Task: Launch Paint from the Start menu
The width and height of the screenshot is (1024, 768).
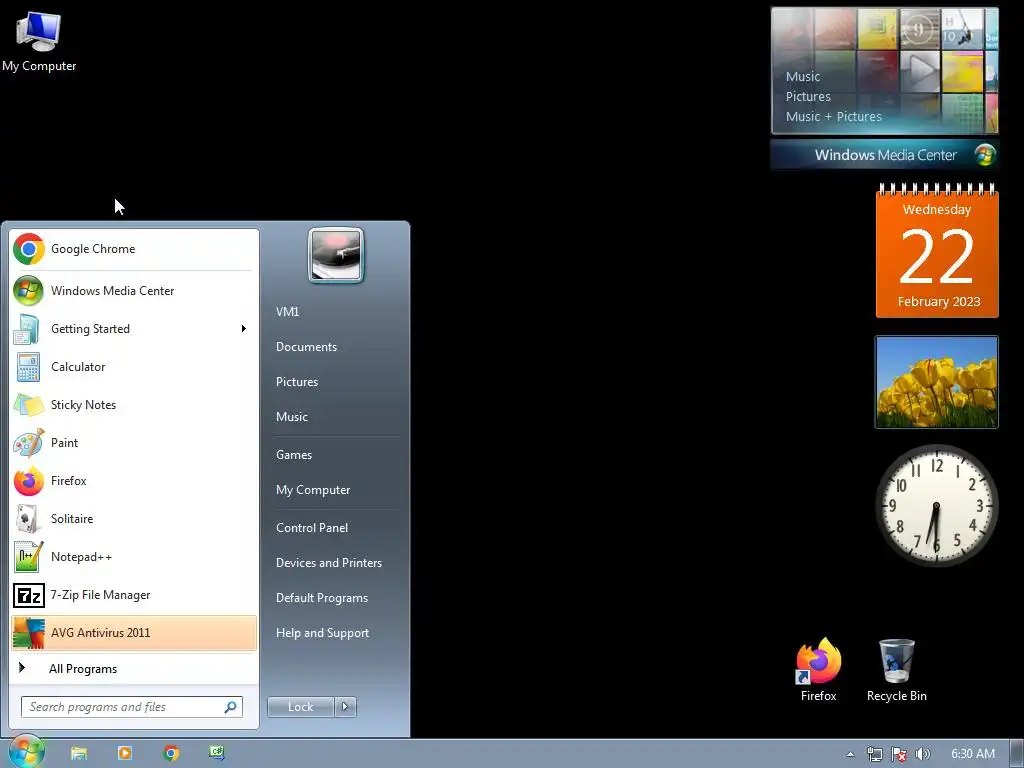Action: pyautogui.click(x=134, y=443)
